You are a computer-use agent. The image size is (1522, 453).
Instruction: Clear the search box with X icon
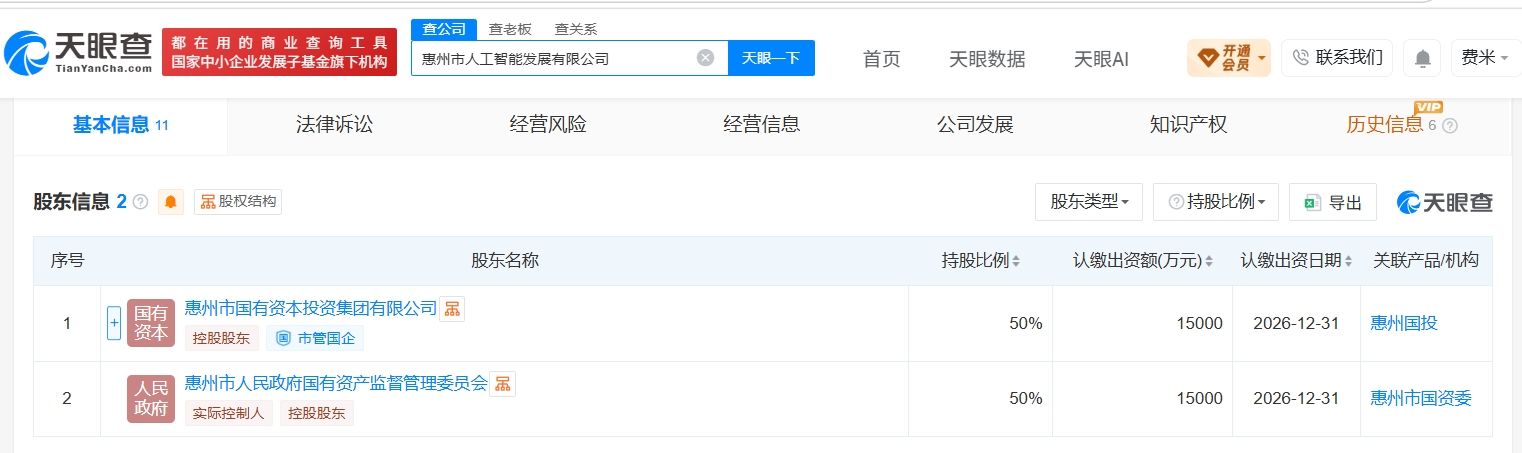click(x=705, y=58)
